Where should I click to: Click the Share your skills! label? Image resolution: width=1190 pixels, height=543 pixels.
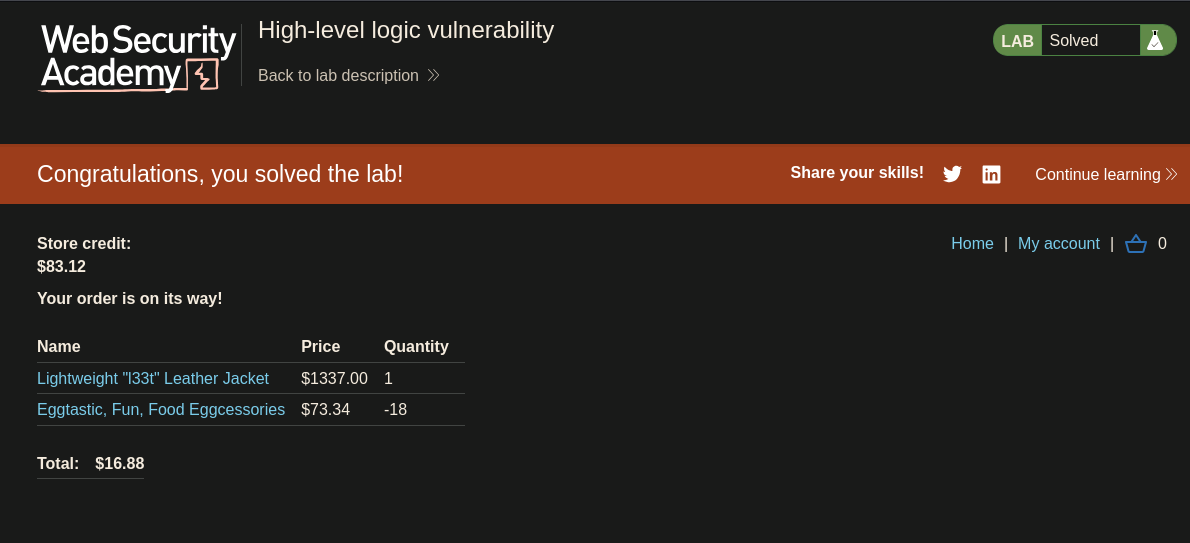tap(857, 172)
